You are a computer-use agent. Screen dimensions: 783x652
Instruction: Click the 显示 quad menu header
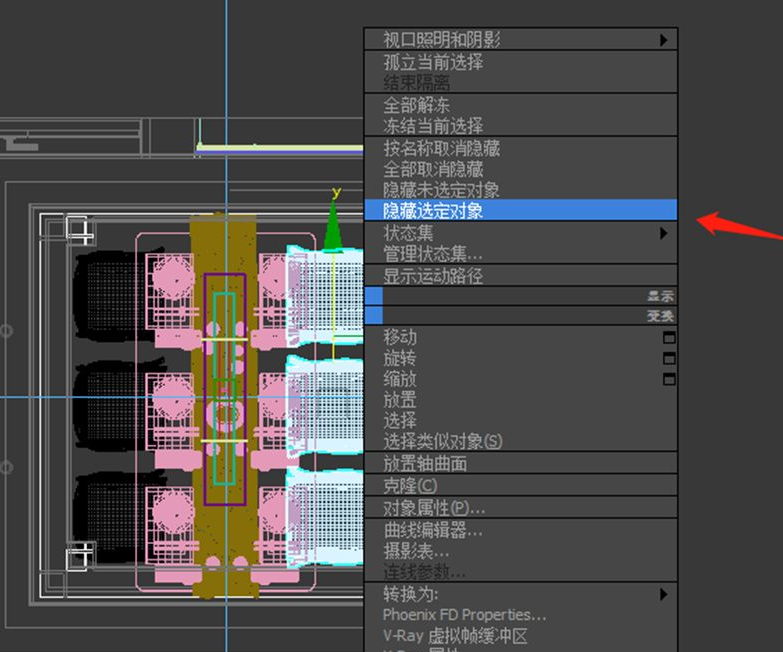pos(521,296)
